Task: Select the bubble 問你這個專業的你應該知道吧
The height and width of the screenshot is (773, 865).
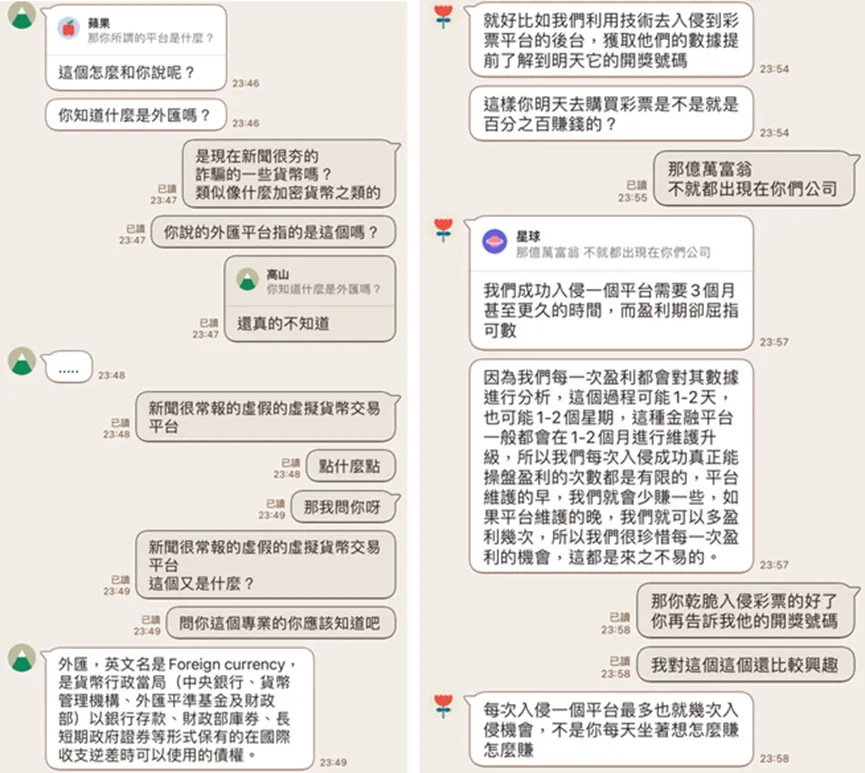Action: (280, 623)
